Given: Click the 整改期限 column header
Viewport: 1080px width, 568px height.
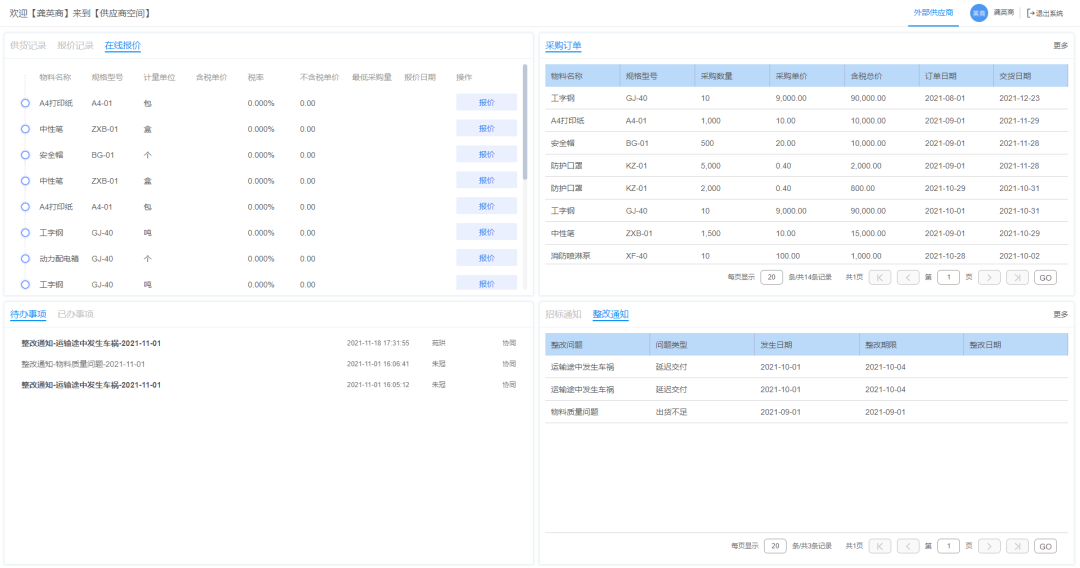Looking at the screenshot, I should click(x=911, y=344).
